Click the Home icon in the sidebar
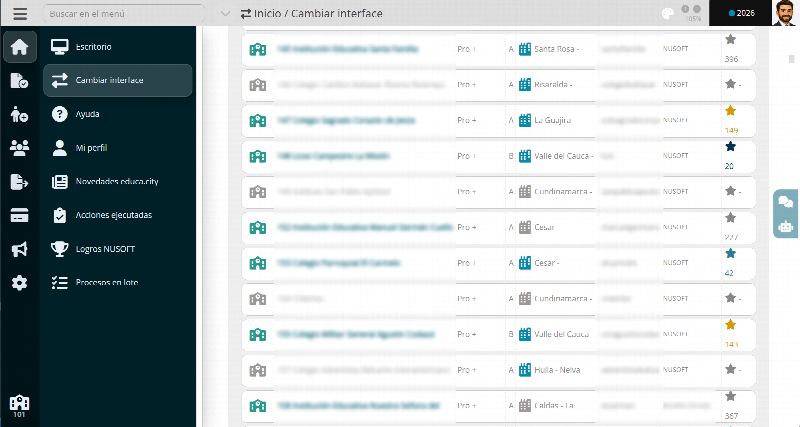This screenshot has width=800, height=427. 19,47
